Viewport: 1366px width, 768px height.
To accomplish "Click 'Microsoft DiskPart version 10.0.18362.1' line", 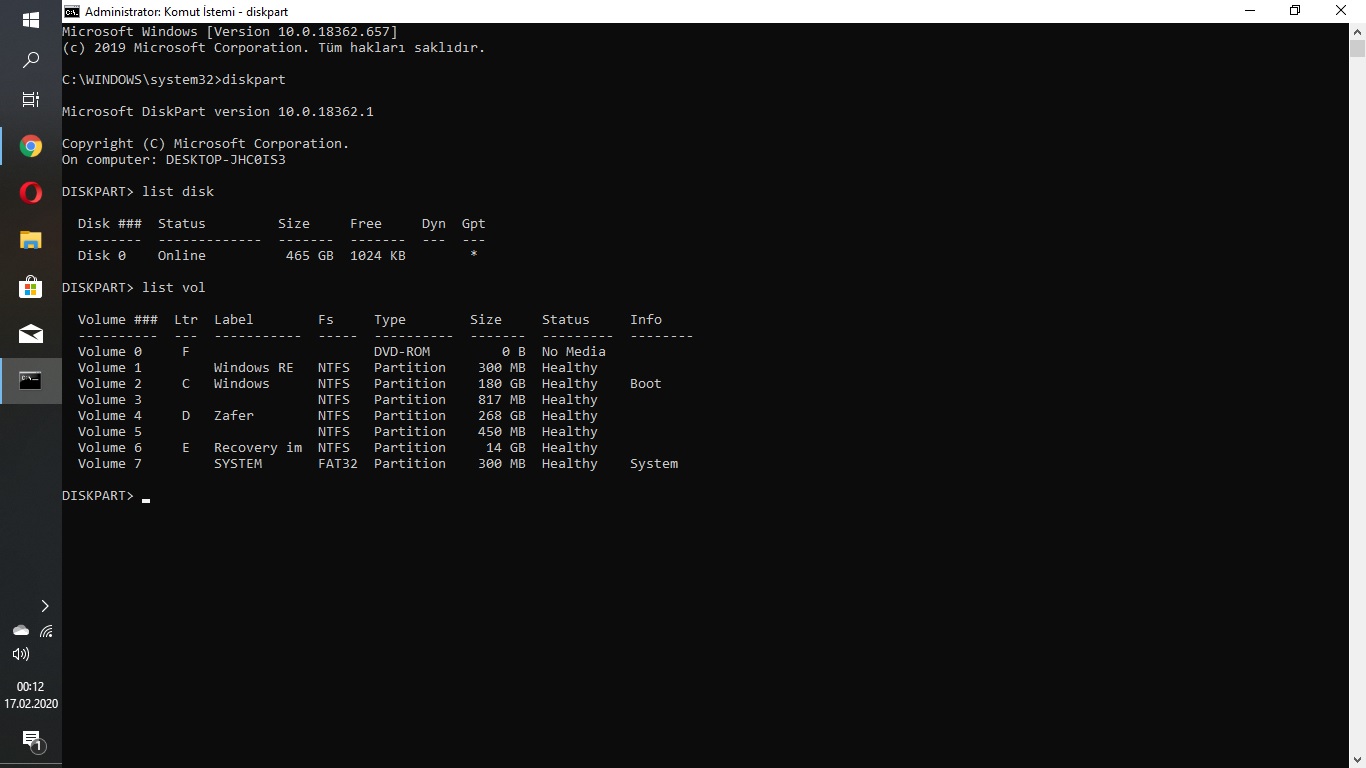I will click(x=218, y=111).
